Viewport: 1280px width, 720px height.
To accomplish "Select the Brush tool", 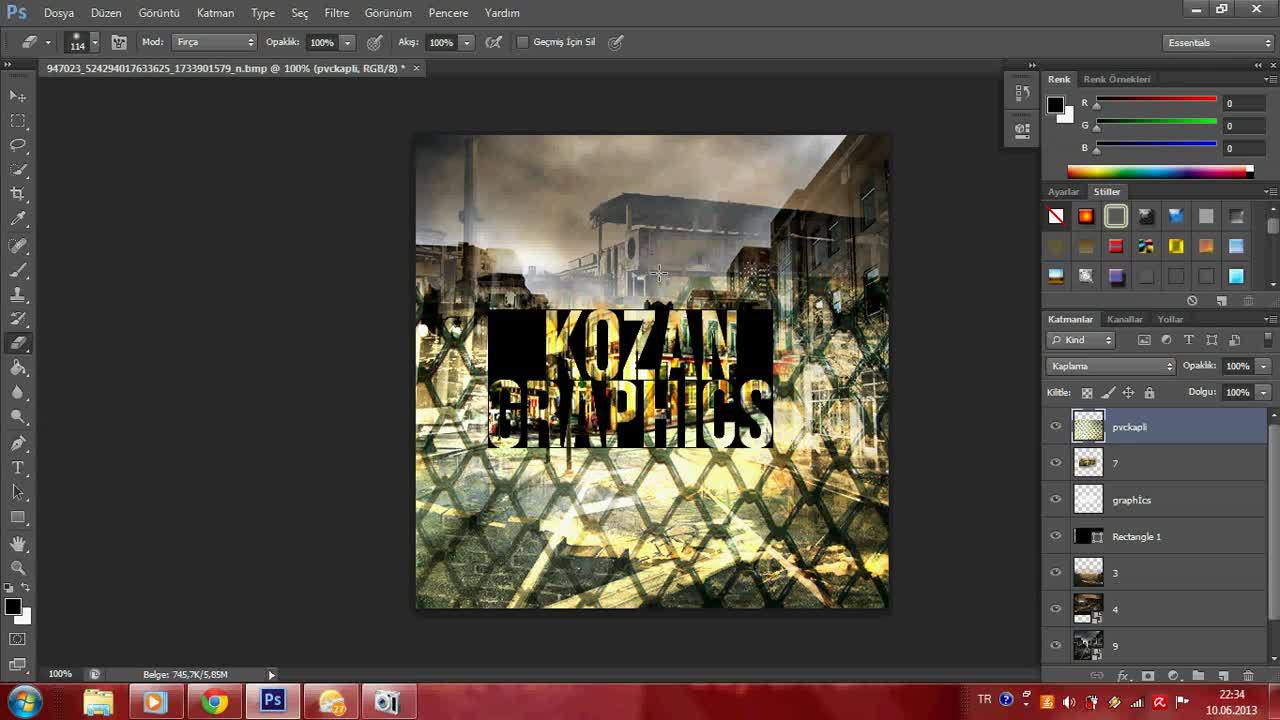I will 18,270.
